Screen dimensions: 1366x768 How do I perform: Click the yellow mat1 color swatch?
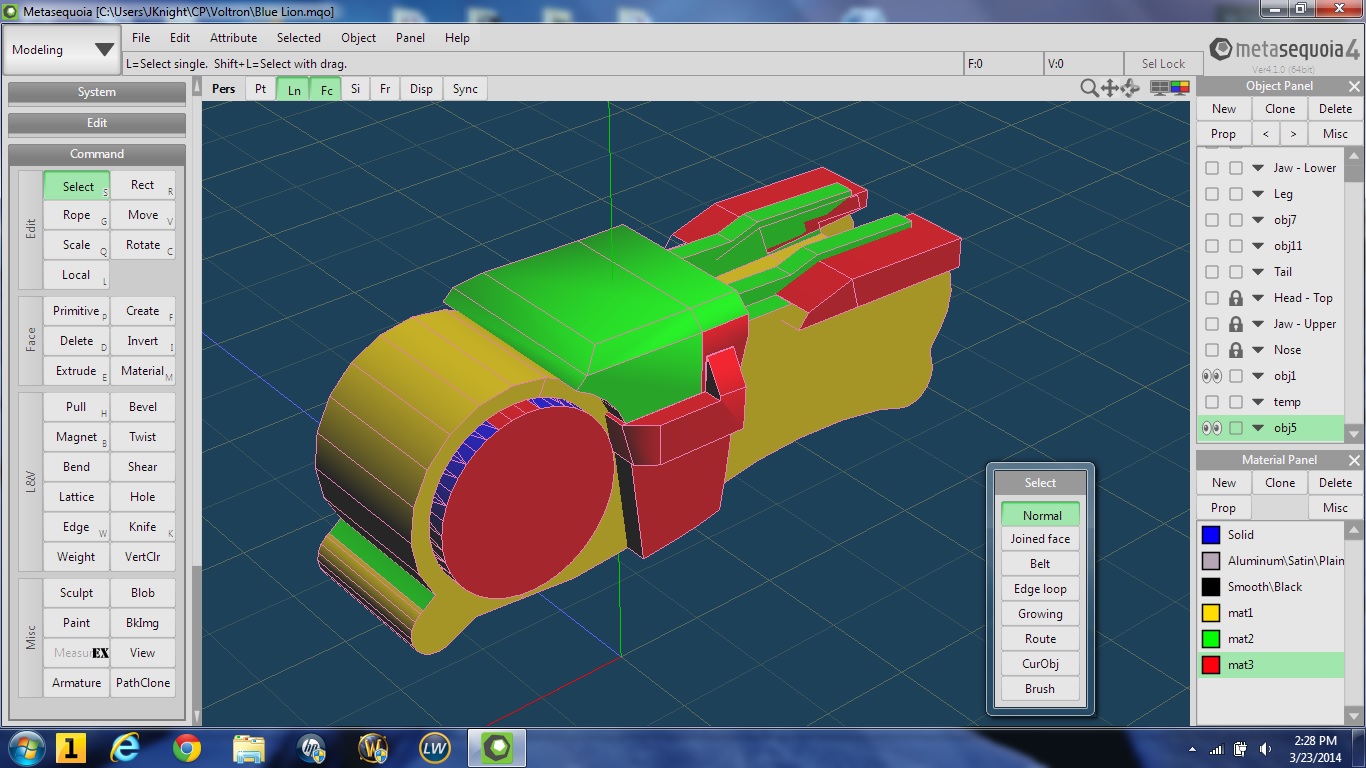click(x=1211, y=613)
